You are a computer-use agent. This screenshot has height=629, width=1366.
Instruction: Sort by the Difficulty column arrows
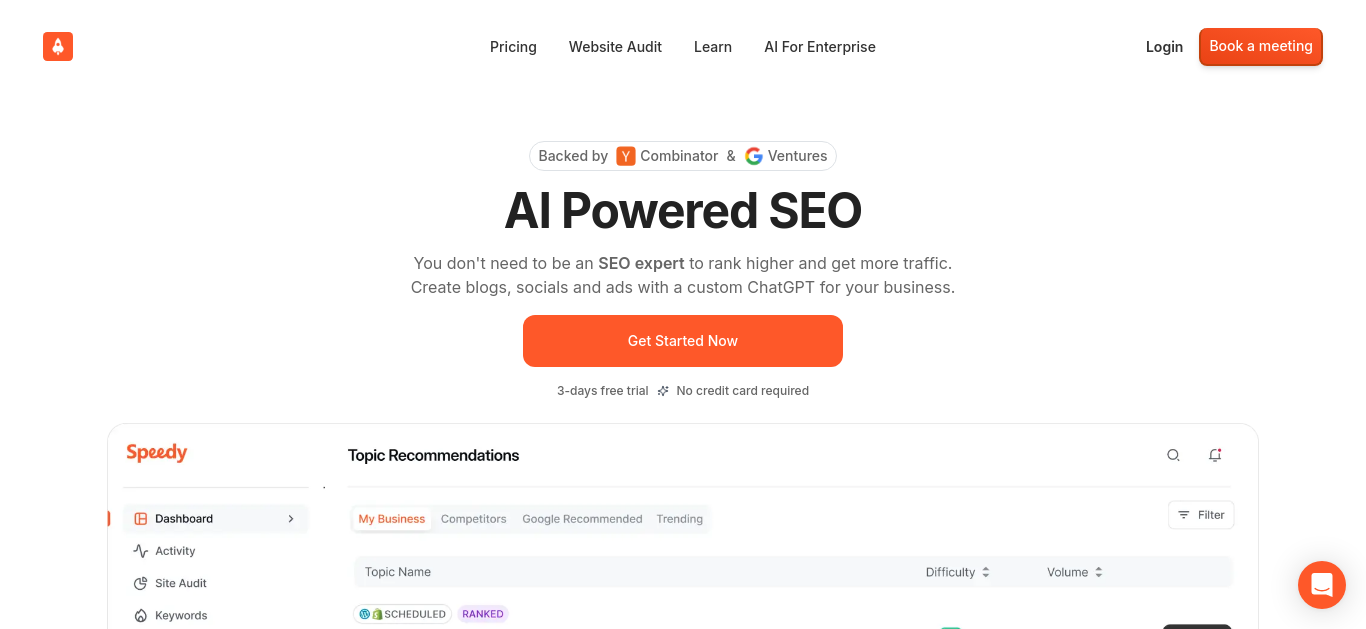(986, 572)
